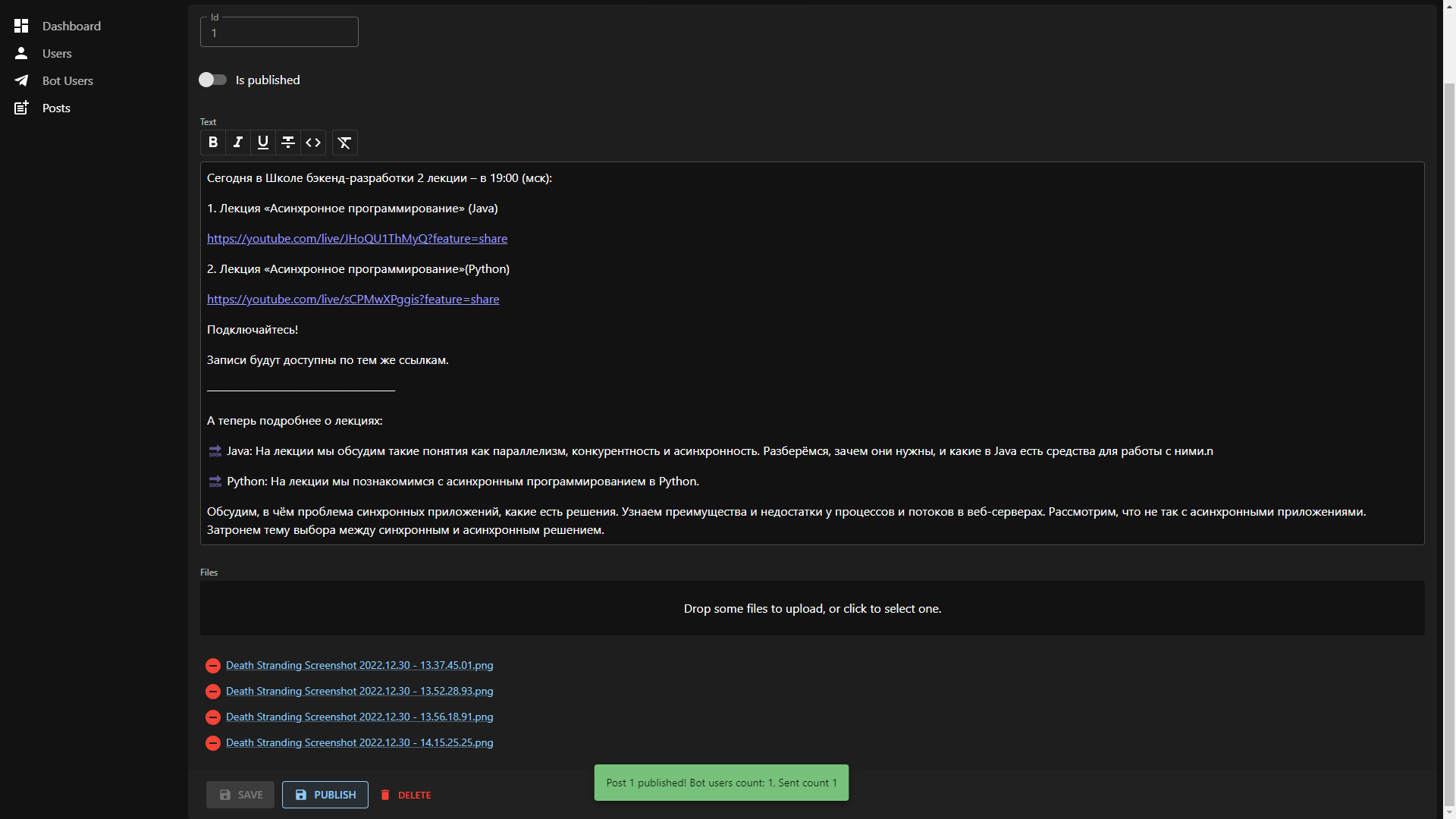This screenshot has width=1456, height=819.
Task: Open the Python lecture YouTube link
Action: pyautogui.click(x=353, y=299)
